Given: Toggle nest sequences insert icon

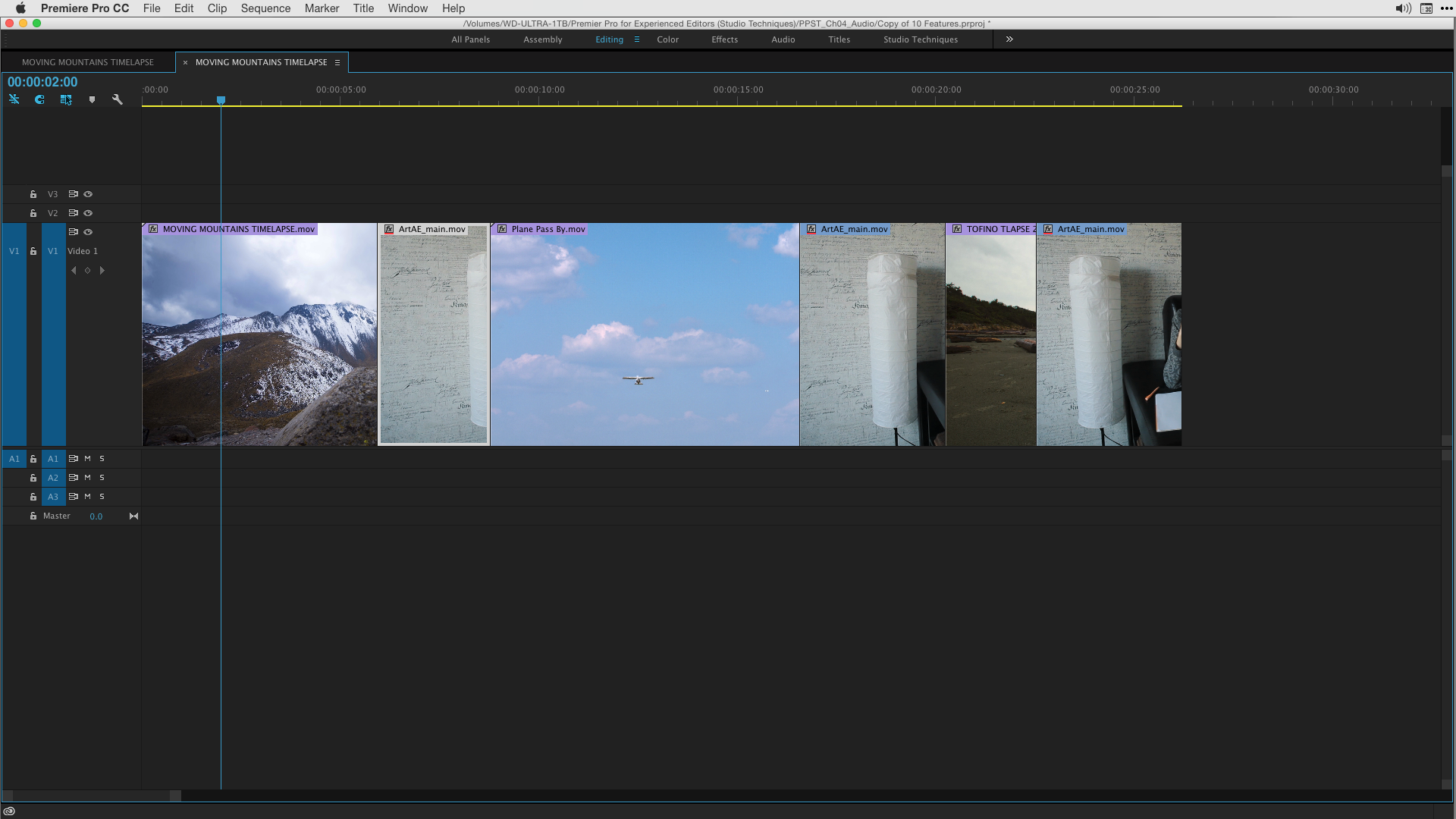Looking at the screenshot, I should pyautogui.click(x=14, y=99).
